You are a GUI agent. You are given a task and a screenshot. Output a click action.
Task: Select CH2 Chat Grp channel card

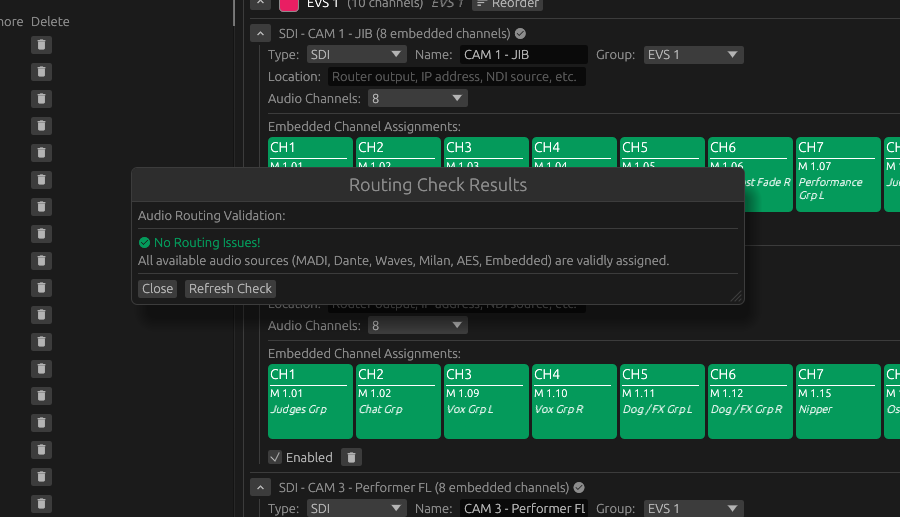398,402
